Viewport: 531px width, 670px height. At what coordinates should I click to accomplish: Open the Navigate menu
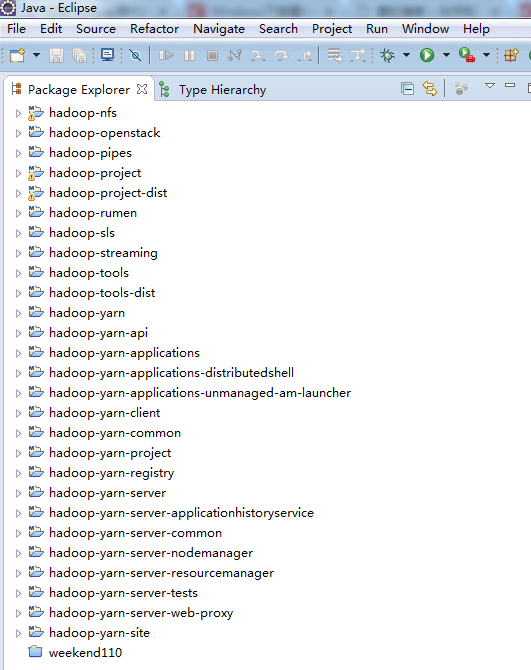coord(219,29)
